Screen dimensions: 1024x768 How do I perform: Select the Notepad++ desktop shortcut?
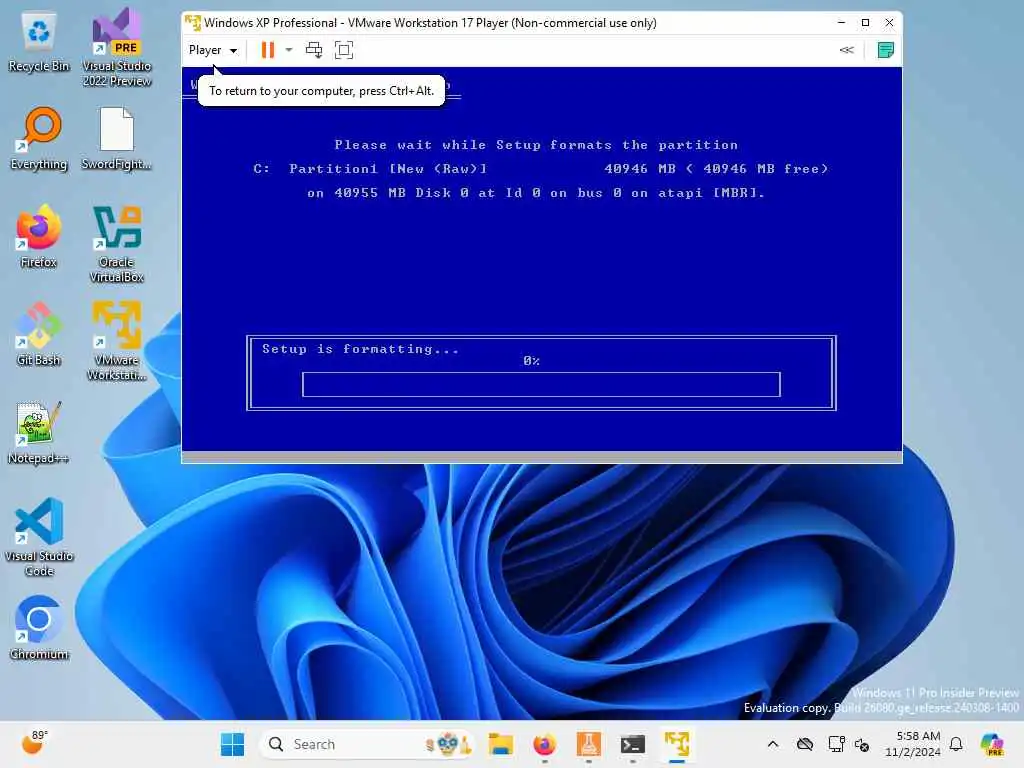(x=39, y=432)
